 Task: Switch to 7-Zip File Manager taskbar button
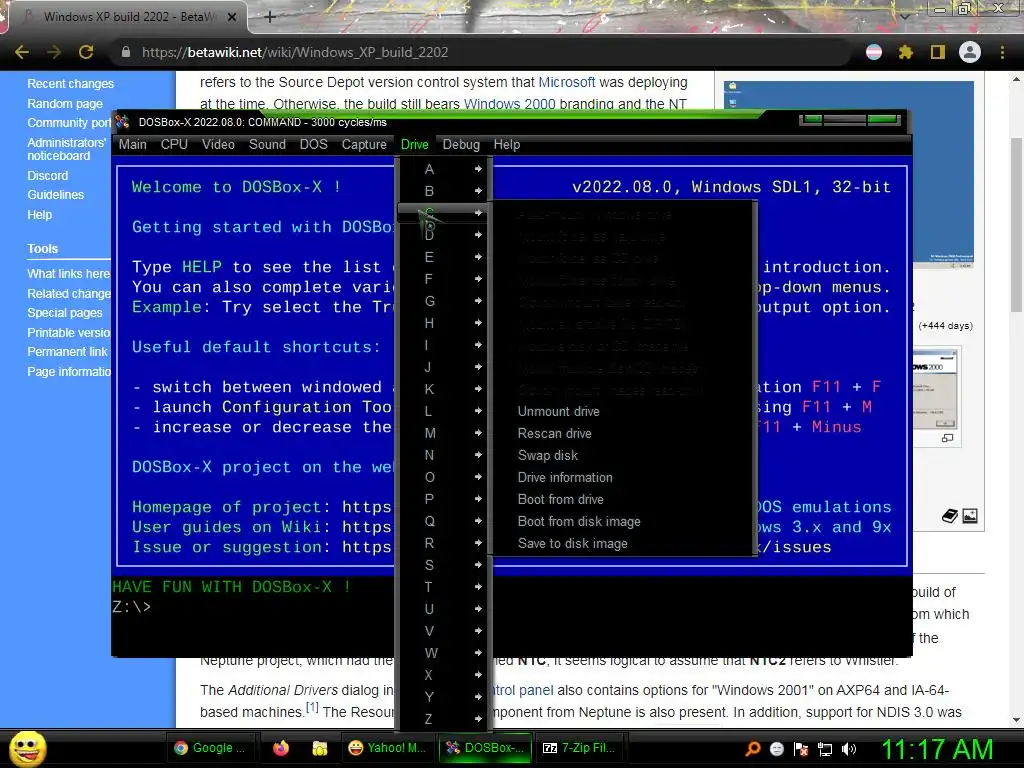pos(579,748)
